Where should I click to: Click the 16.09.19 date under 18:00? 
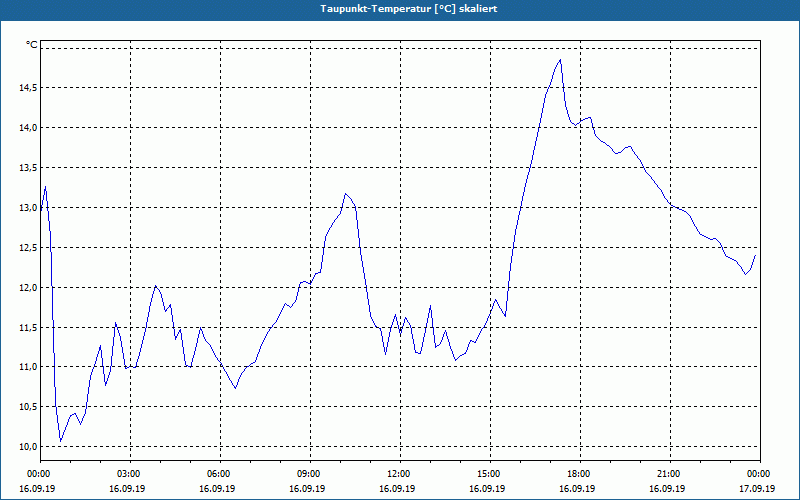pos(577,488)
